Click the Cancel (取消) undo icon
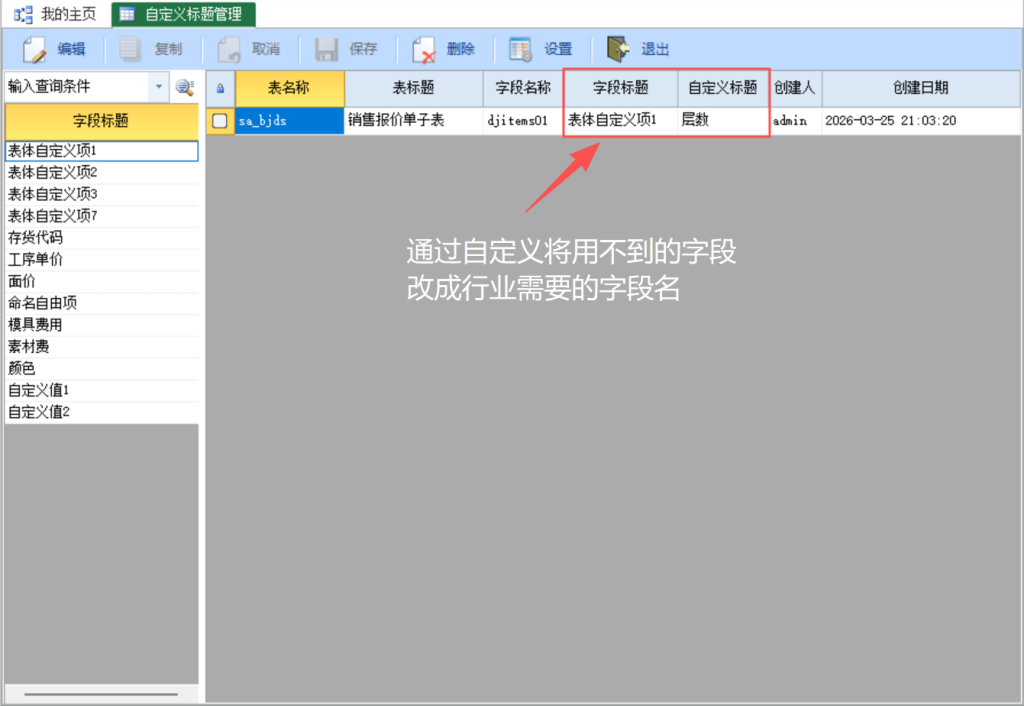 [229, 49]
